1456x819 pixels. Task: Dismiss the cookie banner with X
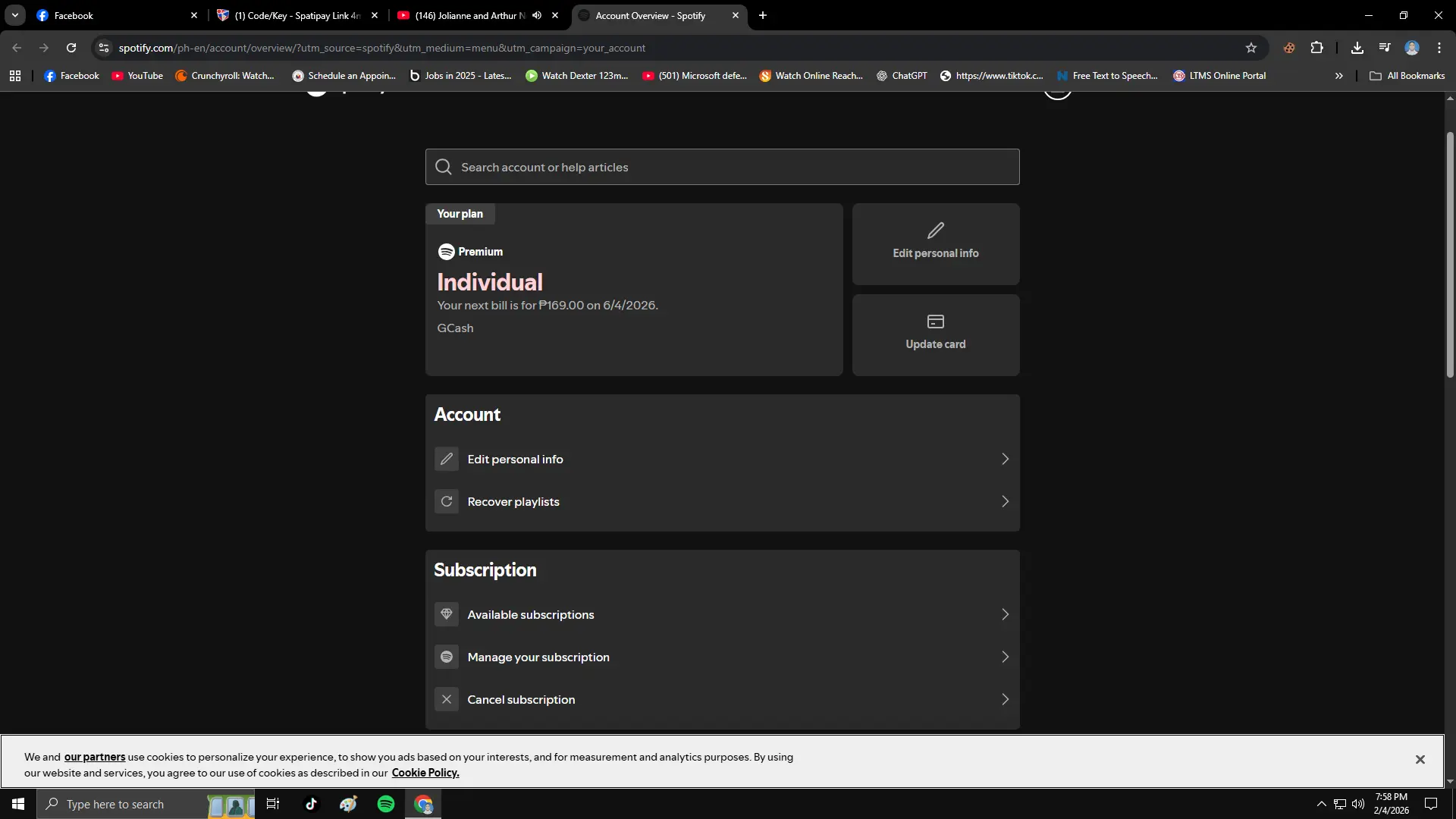[1420, 759]
